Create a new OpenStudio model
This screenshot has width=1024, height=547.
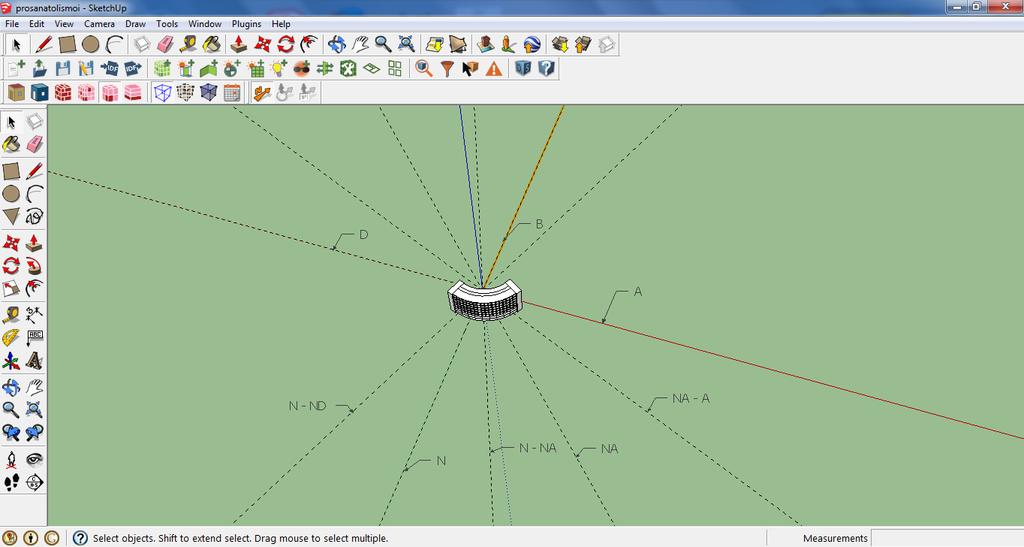[16, 68]
